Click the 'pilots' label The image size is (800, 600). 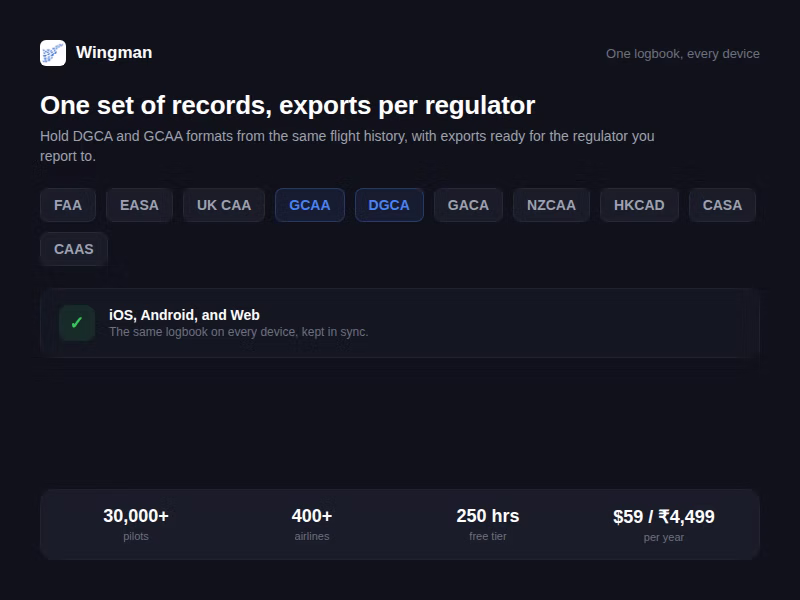[x=136, y=536]
